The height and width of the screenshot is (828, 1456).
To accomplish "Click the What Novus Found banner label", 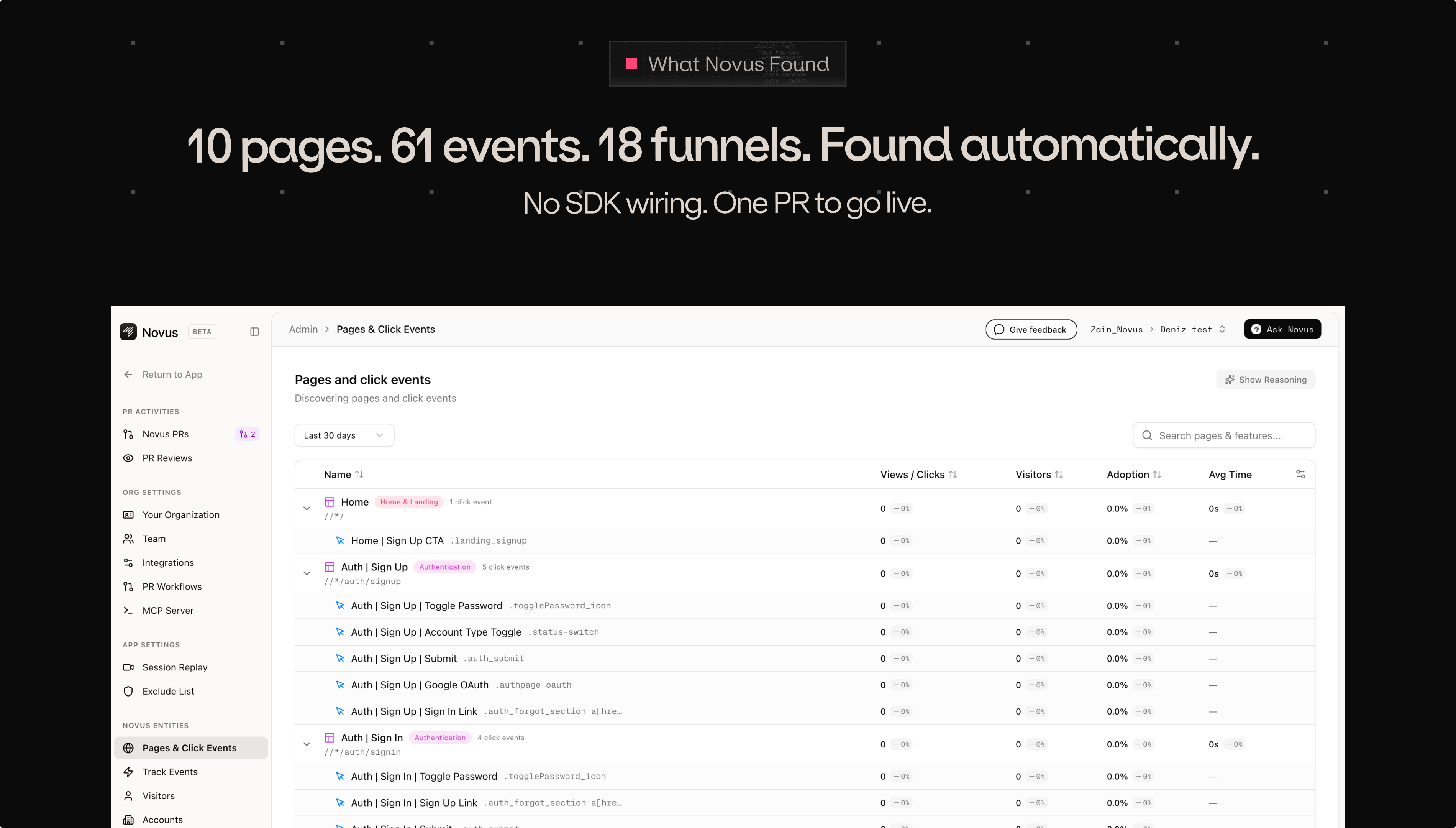I will pos(728,64).
